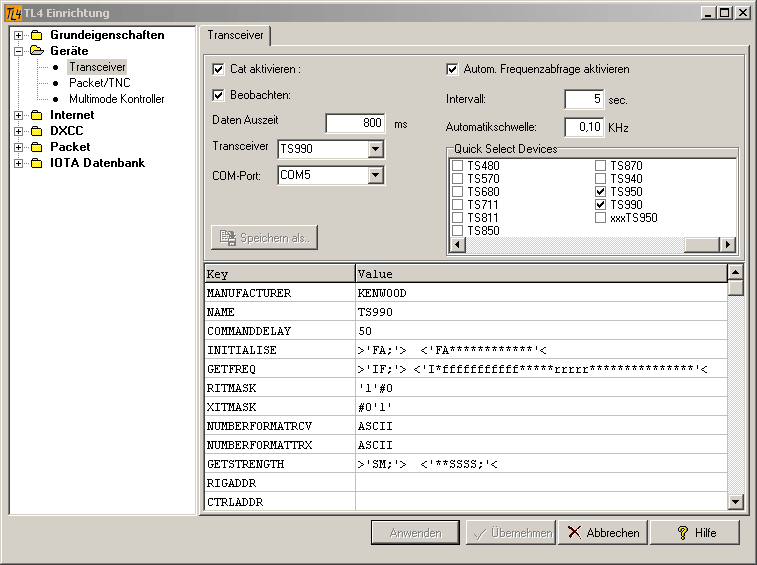
Task: Click the RITMASK value cell
Action: 541,388
